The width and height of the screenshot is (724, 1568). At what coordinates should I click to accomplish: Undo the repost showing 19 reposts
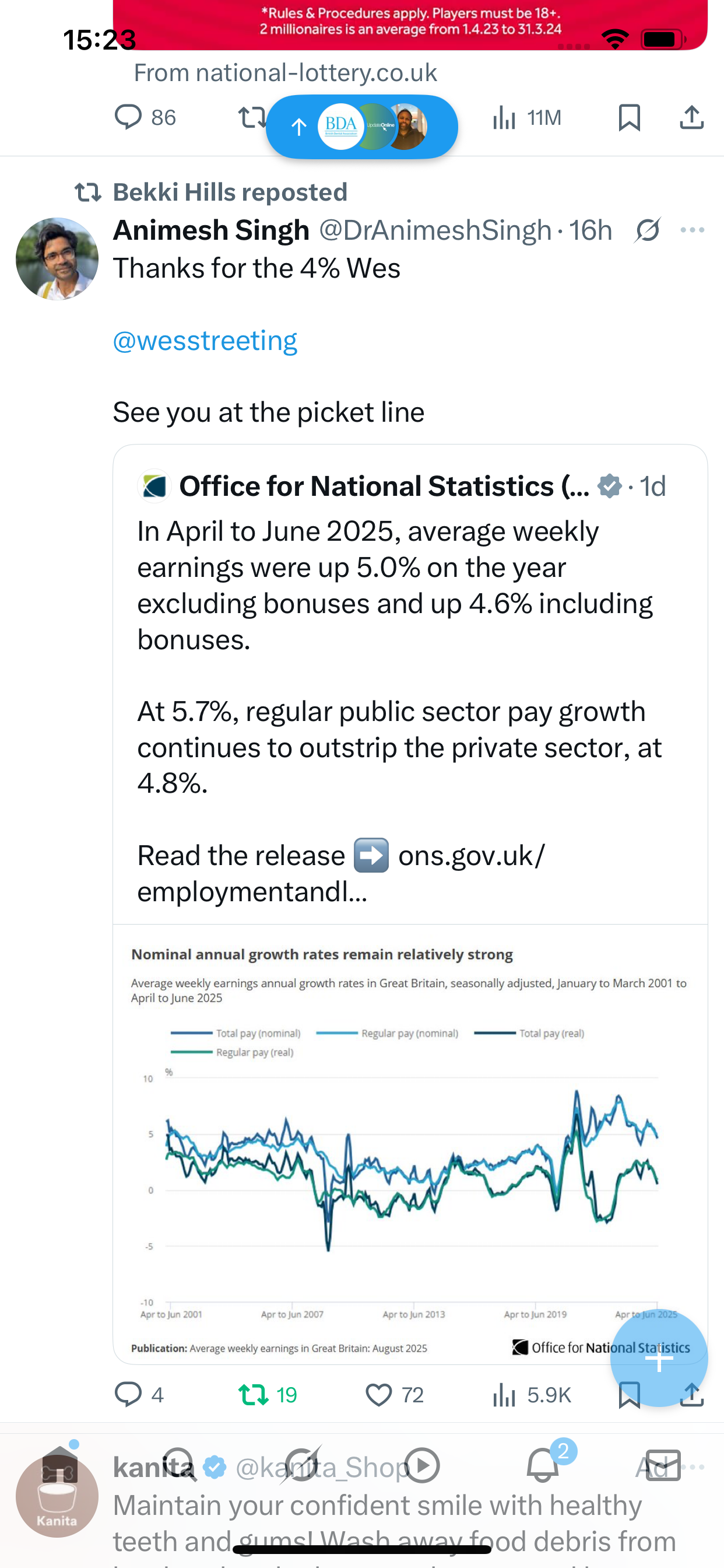tap(254, 1394)
